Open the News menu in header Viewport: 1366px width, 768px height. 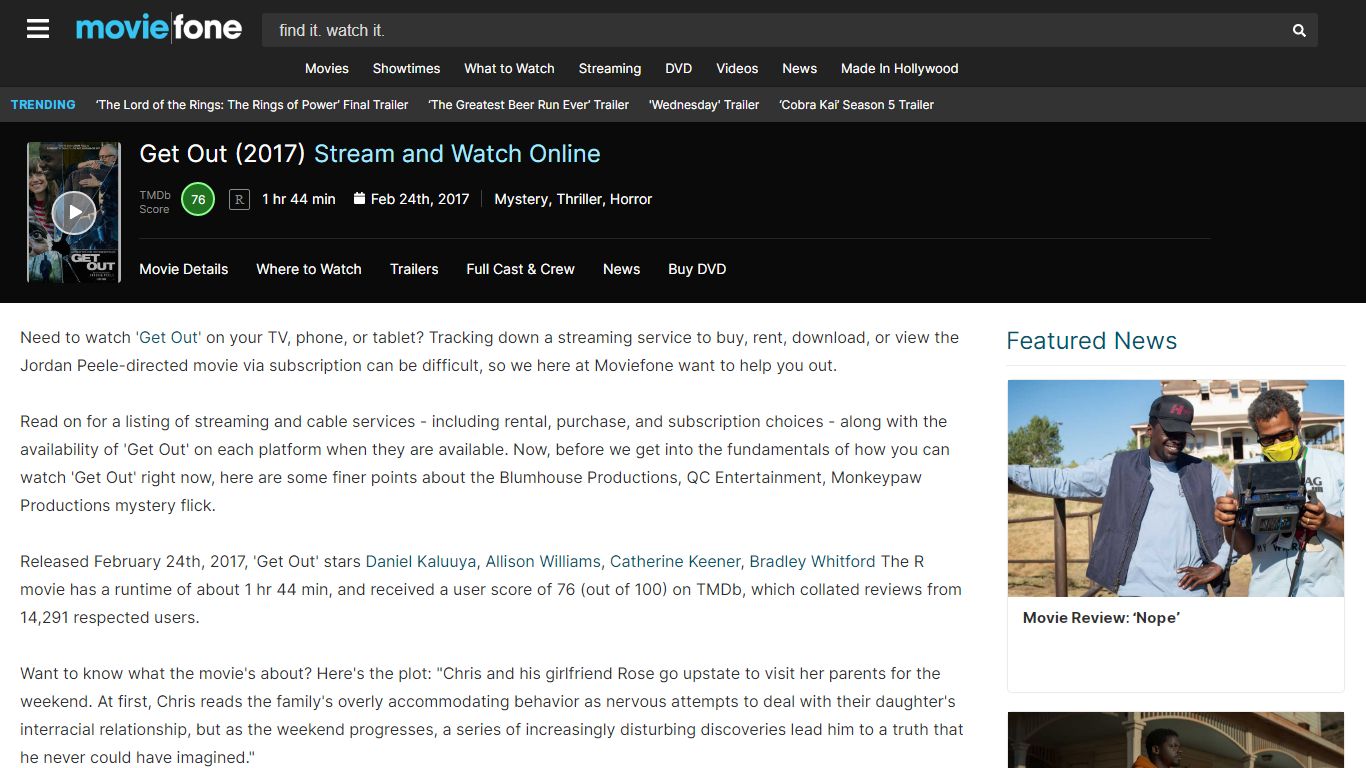tap(800, 68)
